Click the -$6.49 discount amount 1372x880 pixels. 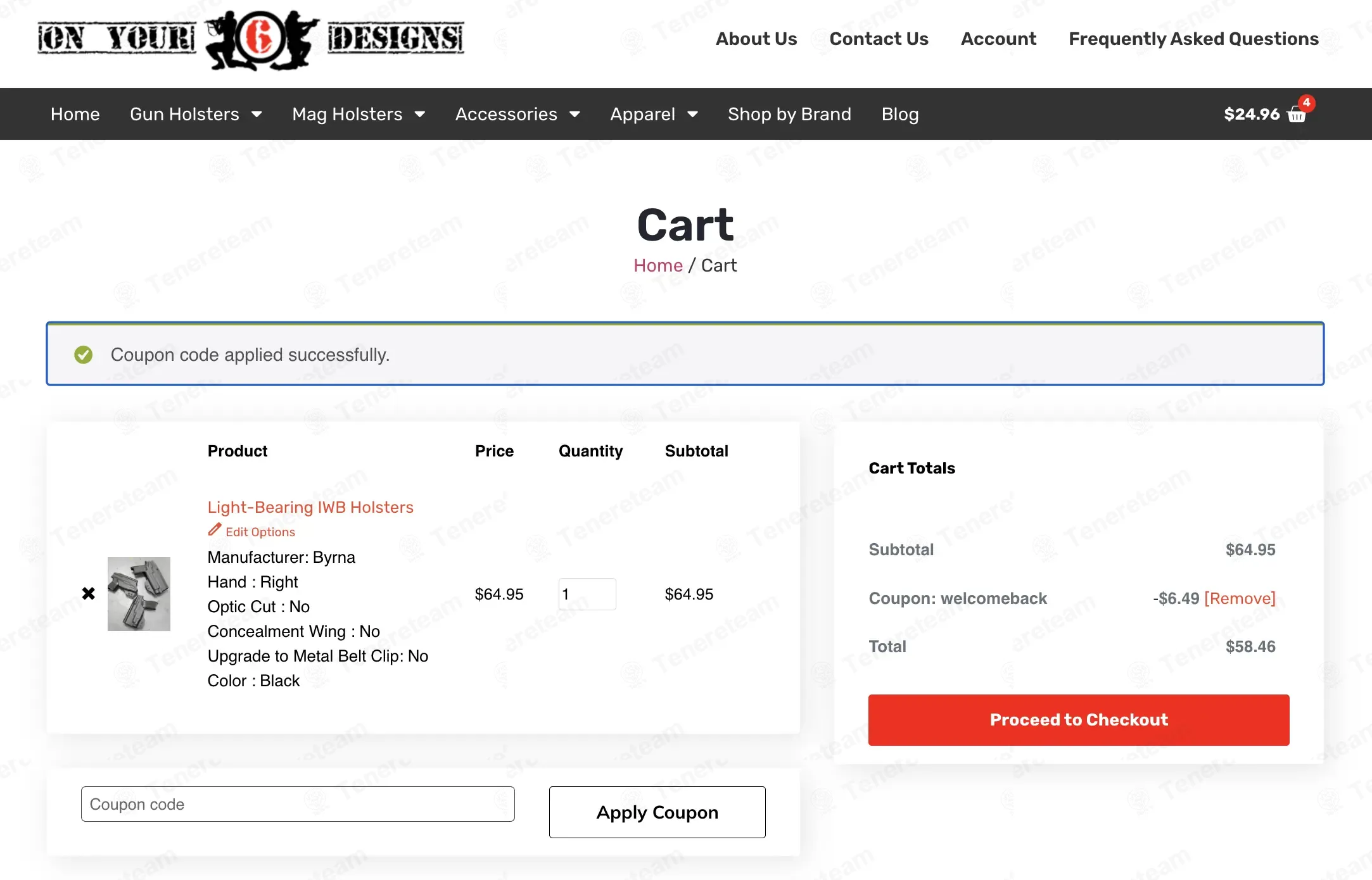1176,598
